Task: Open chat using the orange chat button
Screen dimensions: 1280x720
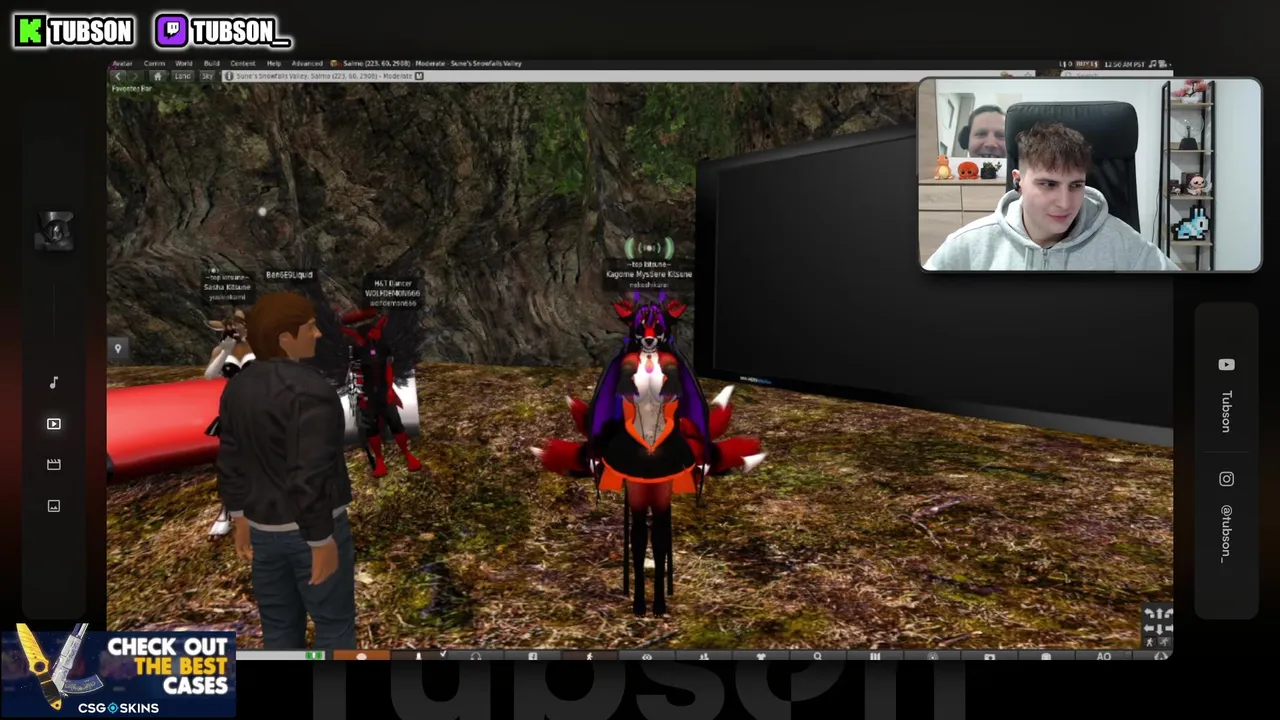Action: (361, 656)
